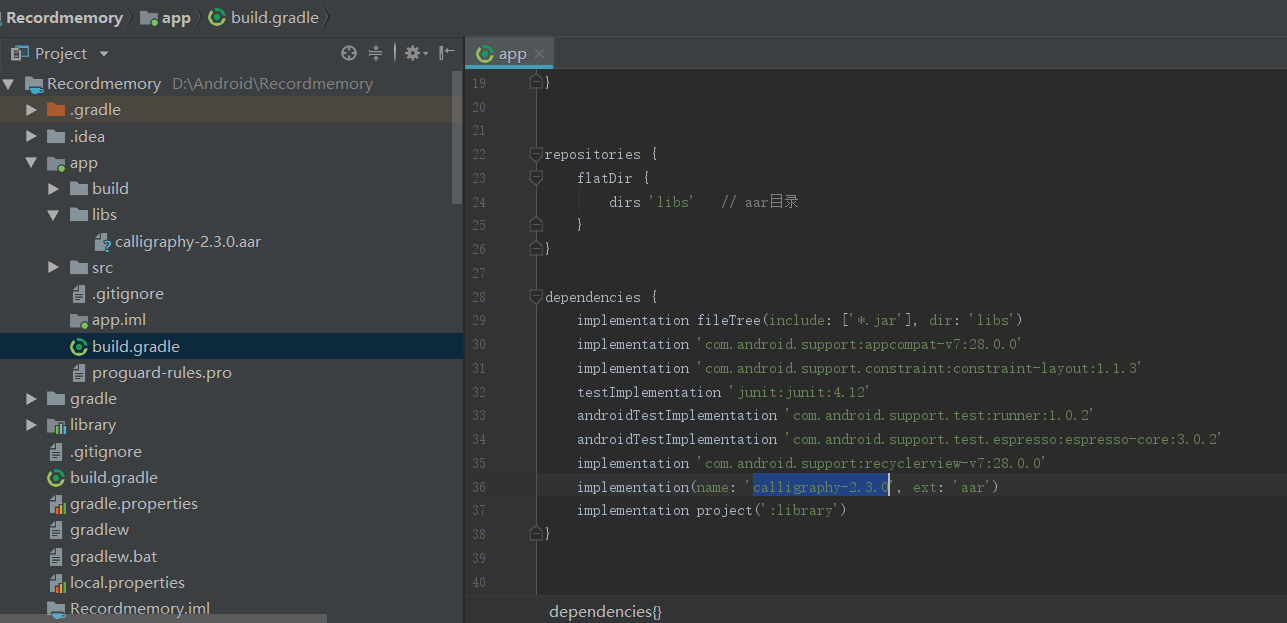1287x623 pixels.
Task: Fold the dependencies block at line 28
Action: 536,297
